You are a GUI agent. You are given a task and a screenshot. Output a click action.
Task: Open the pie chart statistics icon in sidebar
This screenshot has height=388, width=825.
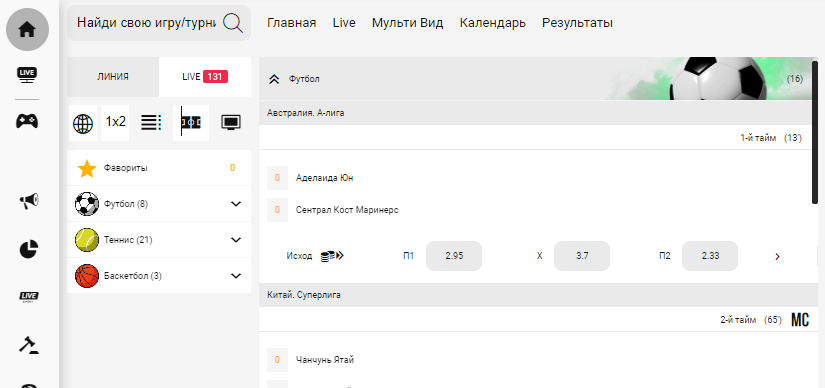point(29,249)
